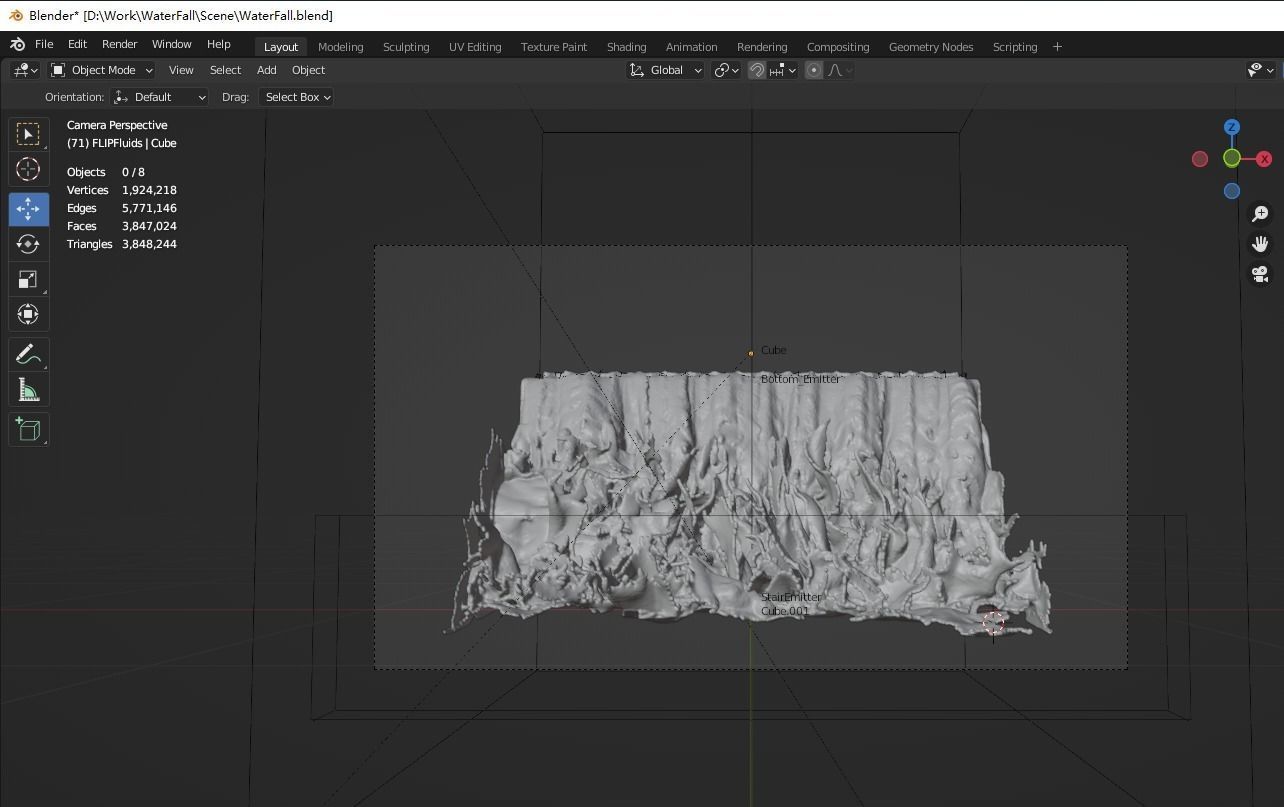Select the Add Cube tool

click(28, 429)
